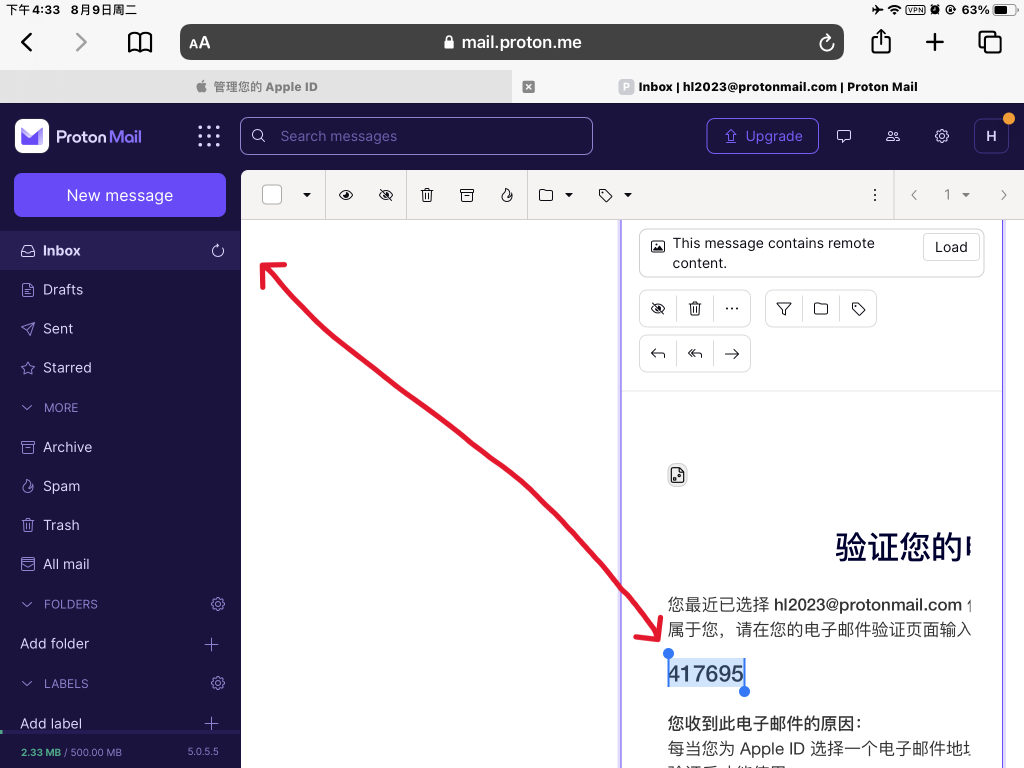Reload the mail.proton.me page
The width and height of the screenshot is (1024, 768).
point(826,43)
